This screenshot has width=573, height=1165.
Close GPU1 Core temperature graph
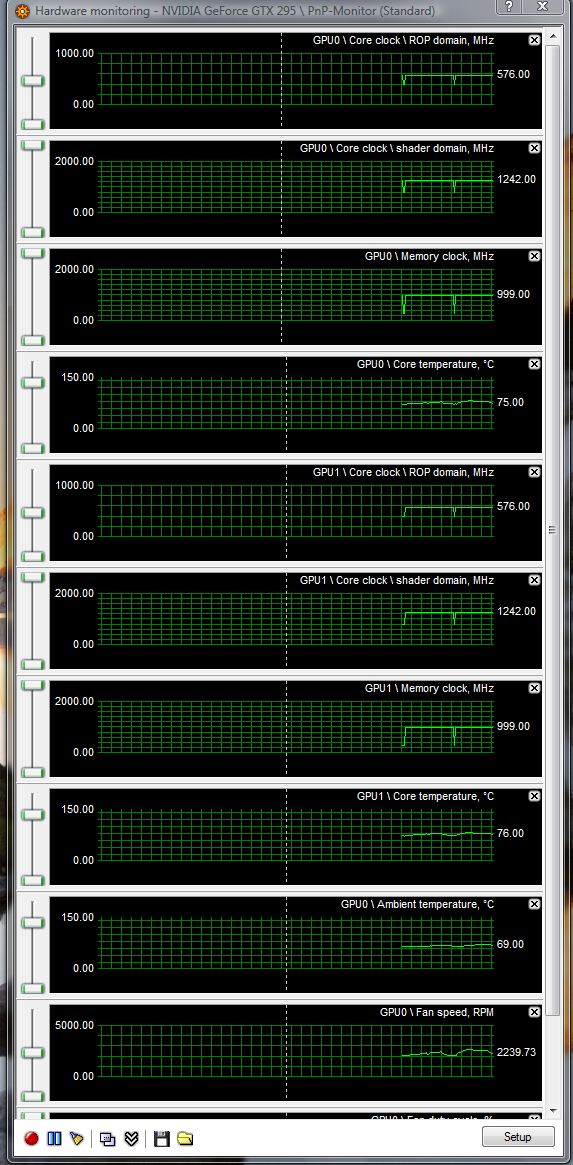[x=534, y=796]
